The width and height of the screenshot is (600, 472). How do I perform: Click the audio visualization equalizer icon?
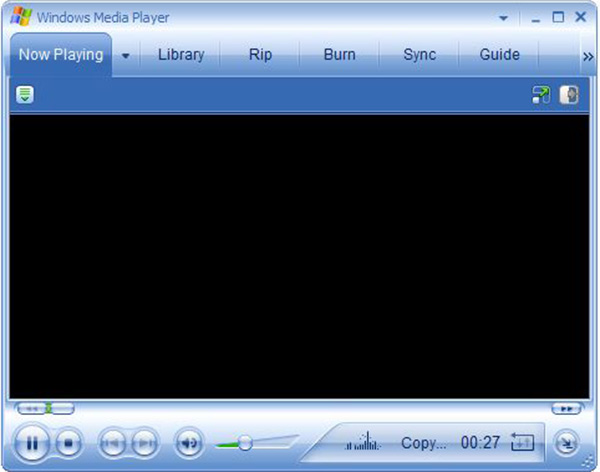363,441
